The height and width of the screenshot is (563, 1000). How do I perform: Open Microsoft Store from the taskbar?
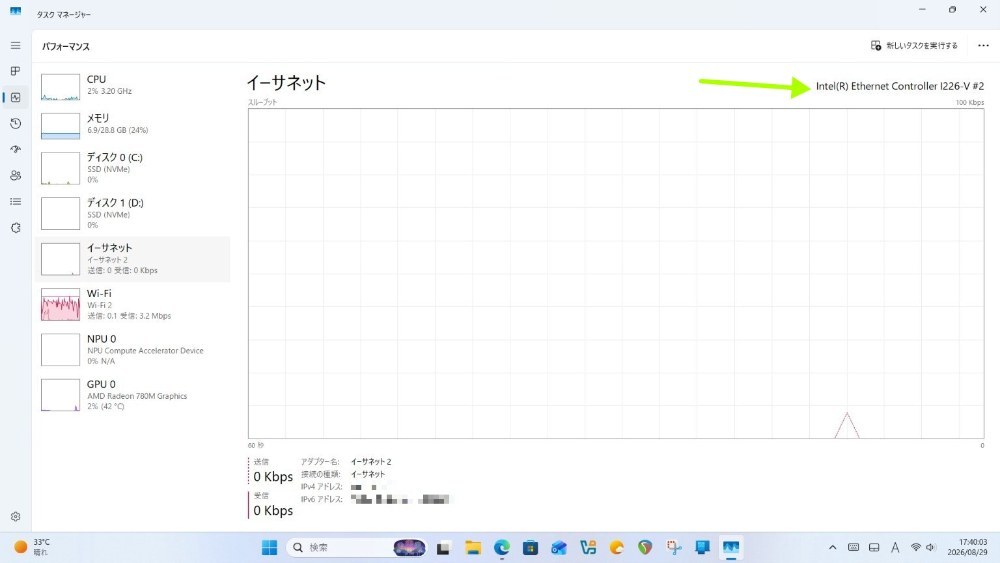[530, 547]
